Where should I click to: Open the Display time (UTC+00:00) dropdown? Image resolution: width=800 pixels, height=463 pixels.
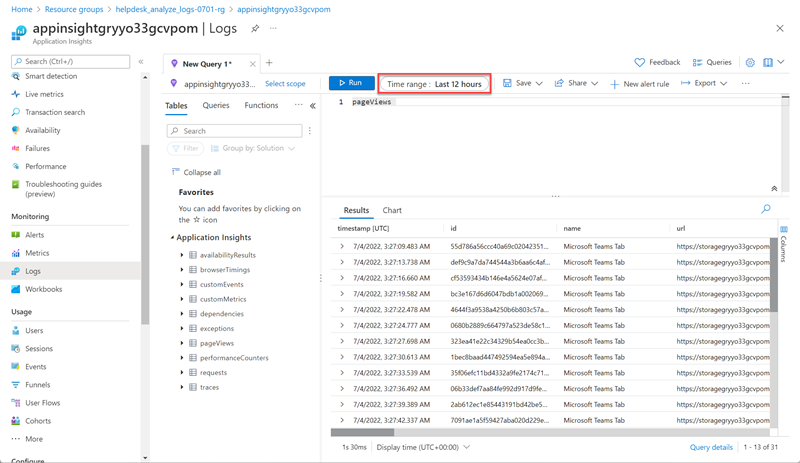(423, 447)
